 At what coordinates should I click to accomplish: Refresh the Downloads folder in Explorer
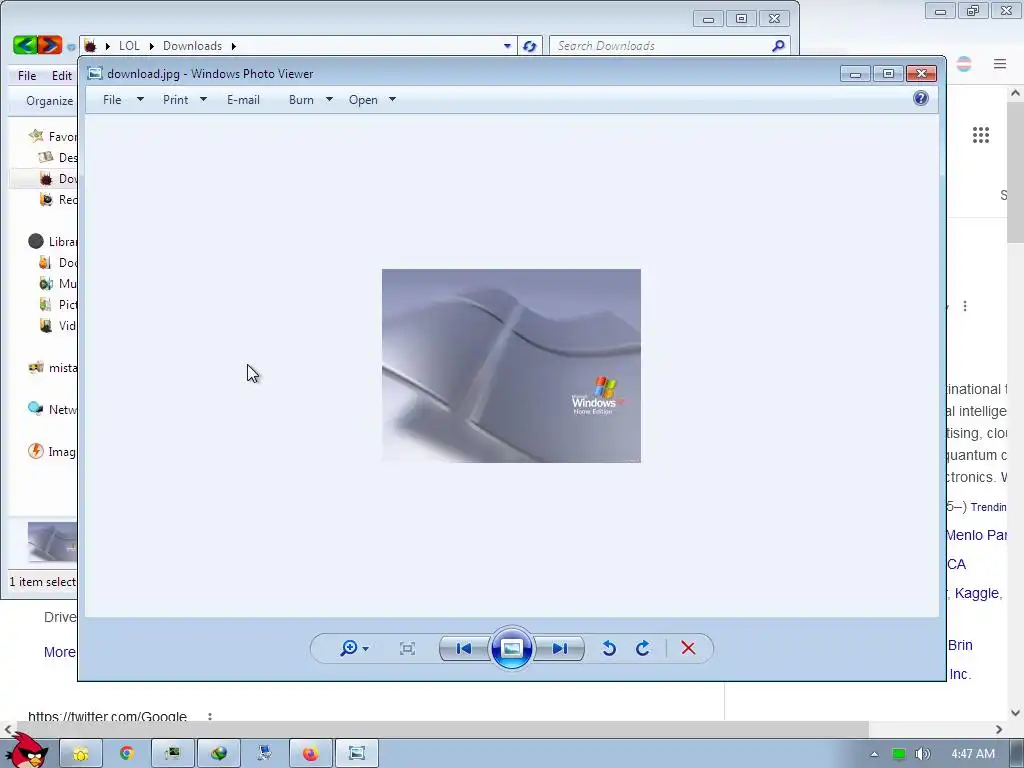click(530, 46)
